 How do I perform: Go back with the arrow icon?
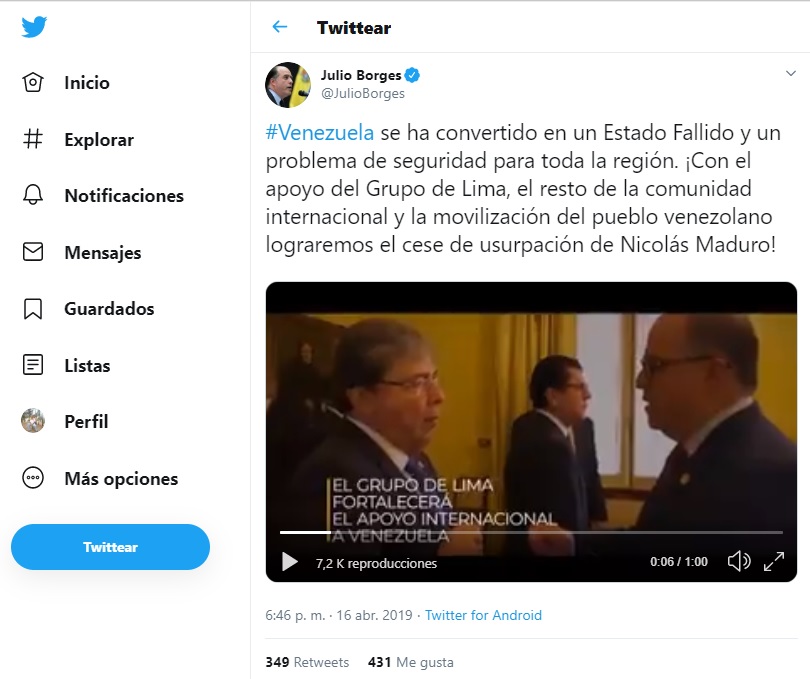tap(279, 27)
